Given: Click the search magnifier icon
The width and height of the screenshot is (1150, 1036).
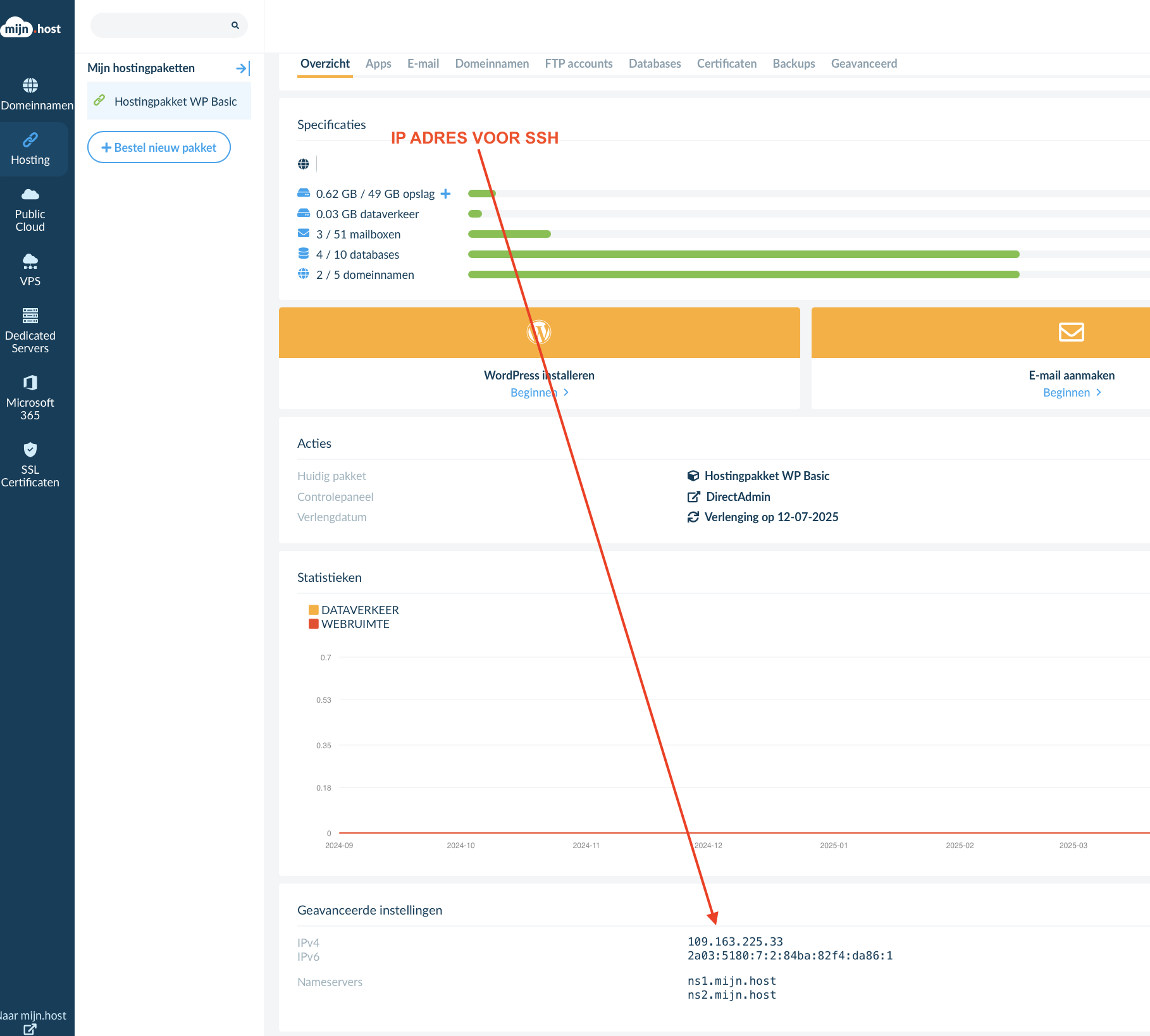Looking at the screenshot, I should pos(235,25).
